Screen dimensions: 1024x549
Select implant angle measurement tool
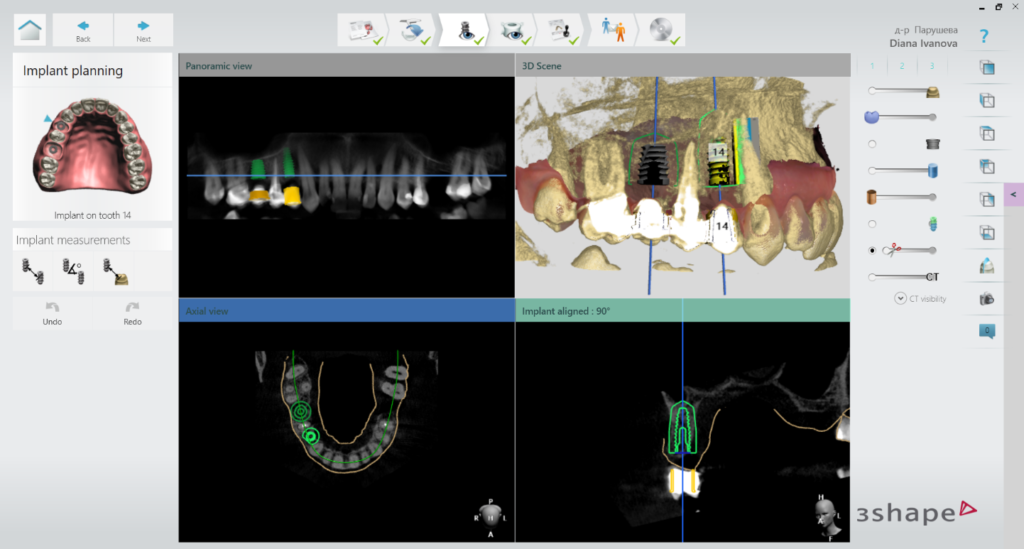tap(72, 269)
